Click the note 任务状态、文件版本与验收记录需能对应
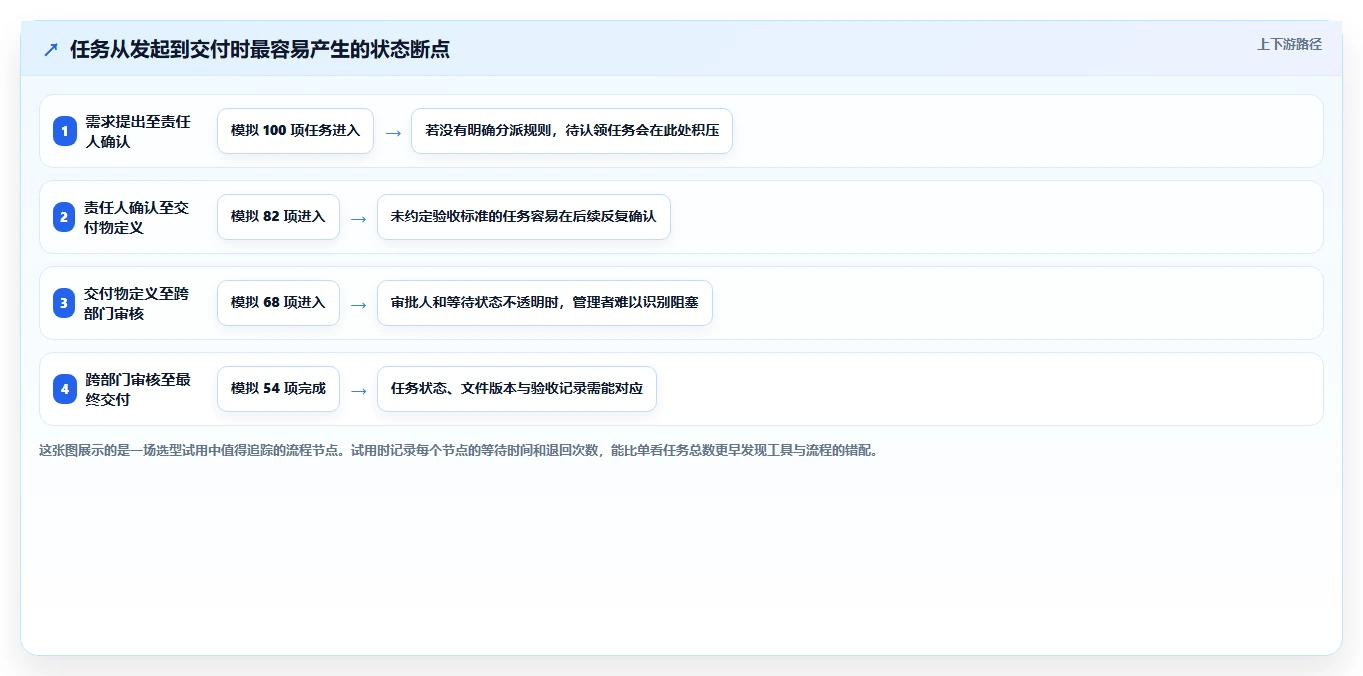The width and height of the screenshot is (1363, 676). pos(517,389)
